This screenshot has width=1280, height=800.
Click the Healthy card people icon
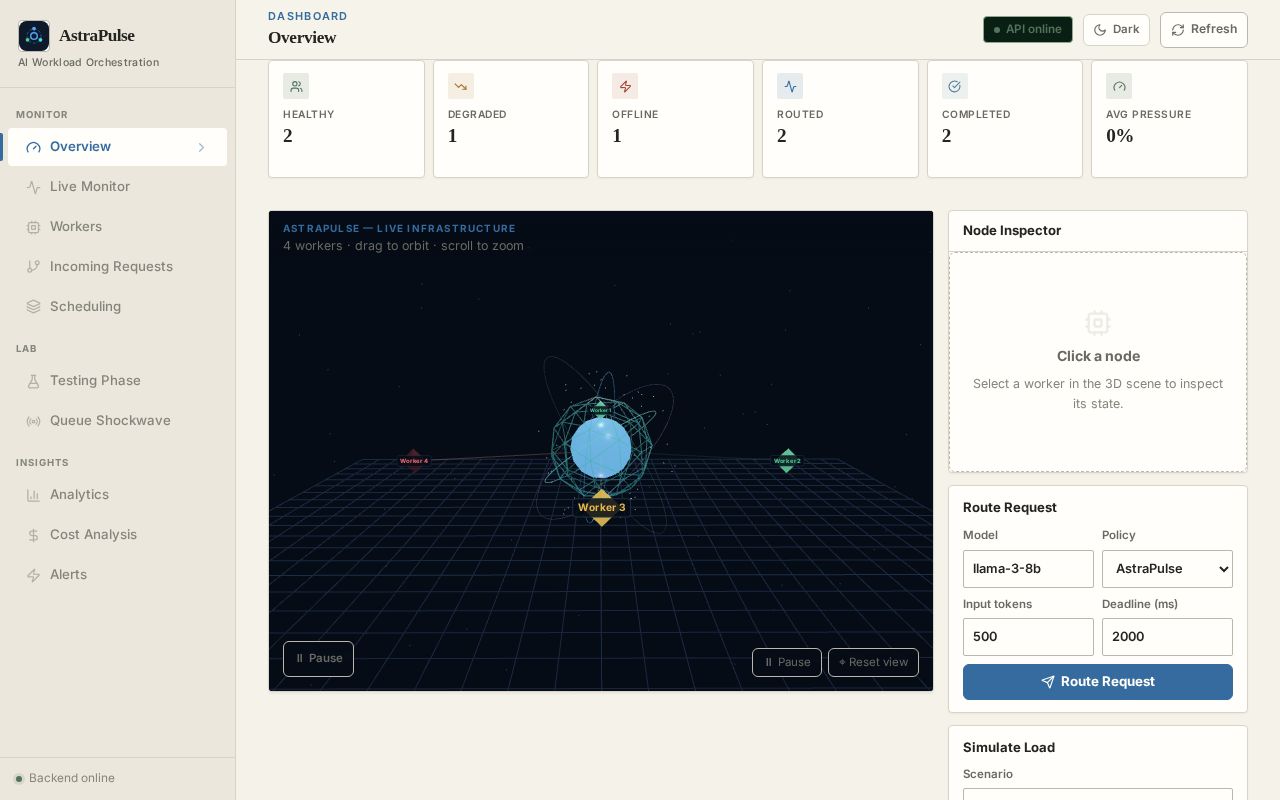(x=296, y=86)
